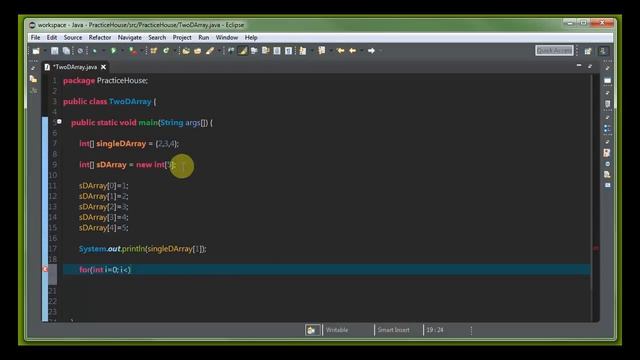The width and height of the screenshot is (640, 360).
Task: Open the Run menu
Action: coord(204,38)
